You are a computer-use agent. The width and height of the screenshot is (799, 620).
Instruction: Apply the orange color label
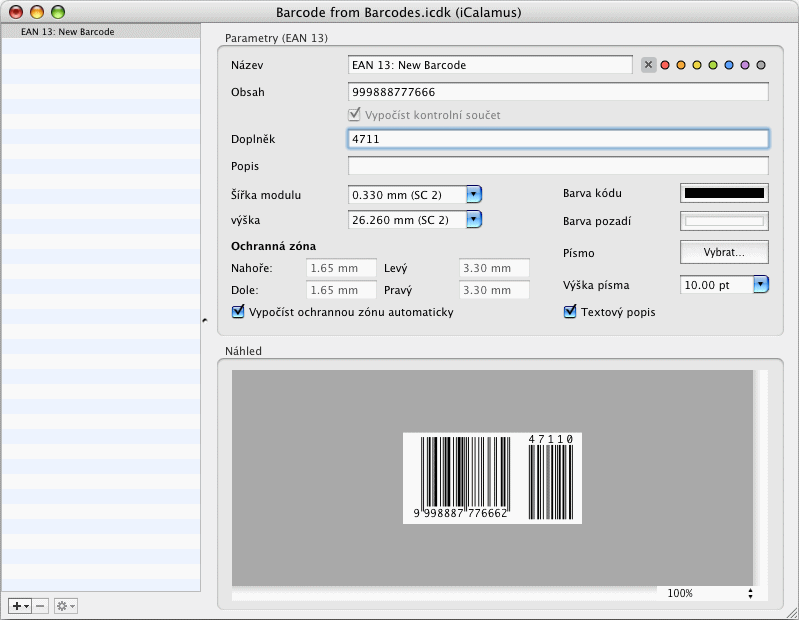pyautogui.click(x=681, y=65)
